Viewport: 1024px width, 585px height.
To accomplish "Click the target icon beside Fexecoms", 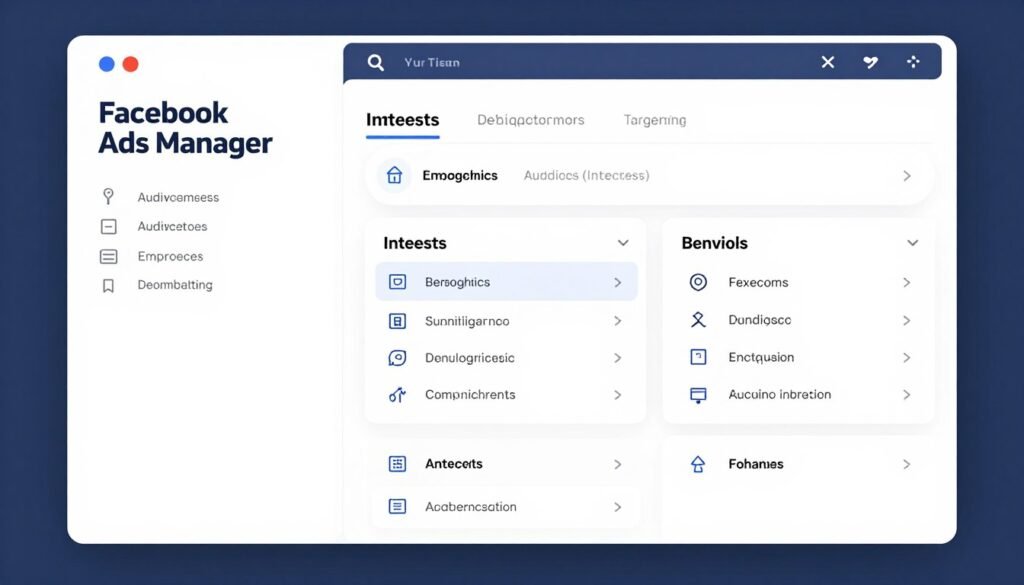I will pos(698,282).
